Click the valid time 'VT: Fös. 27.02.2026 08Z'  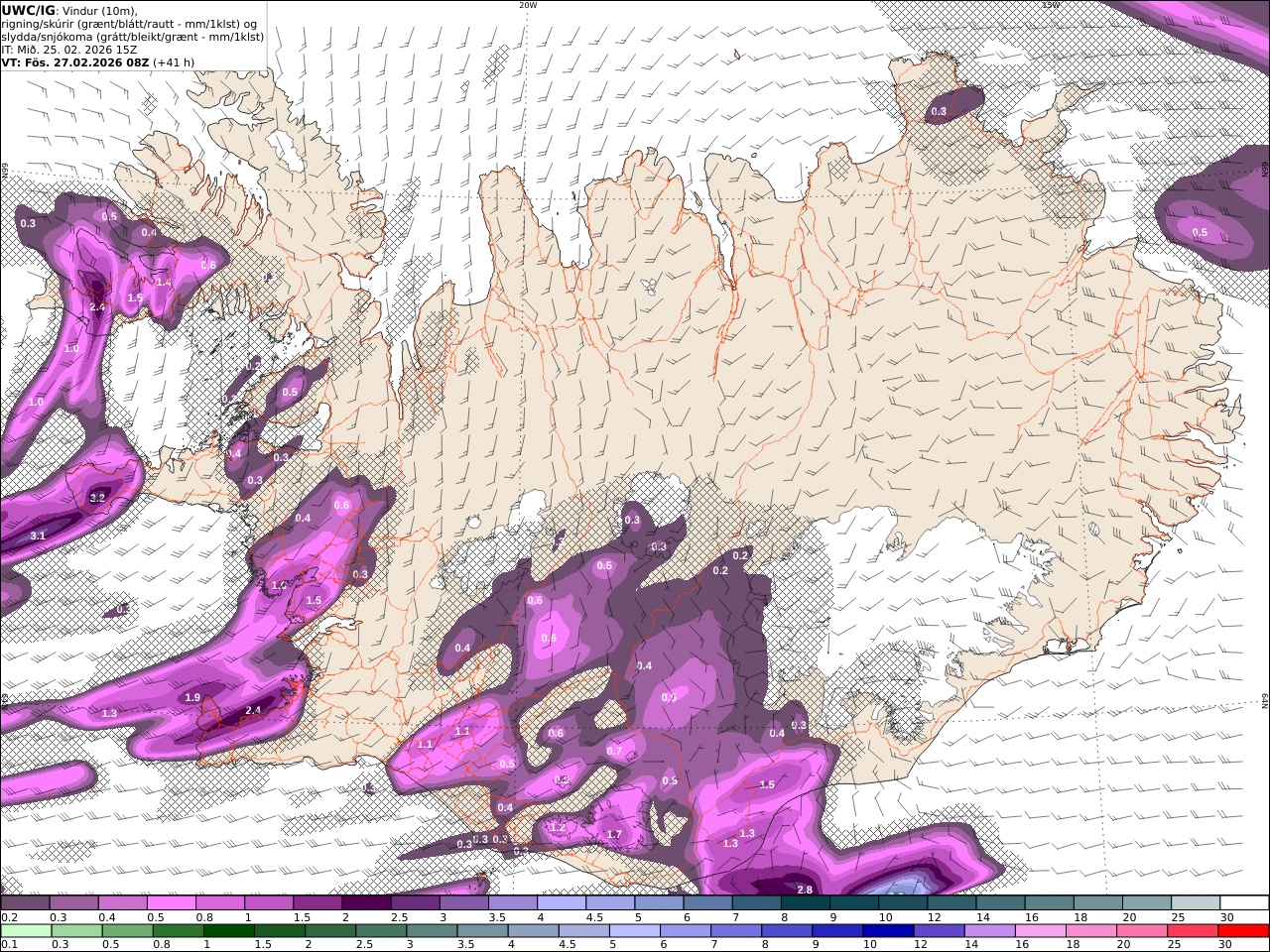(x=75, y=61)
